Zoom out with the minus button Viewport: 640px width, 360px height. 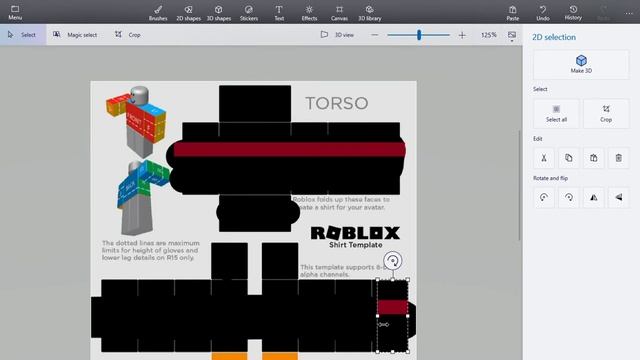375,35
